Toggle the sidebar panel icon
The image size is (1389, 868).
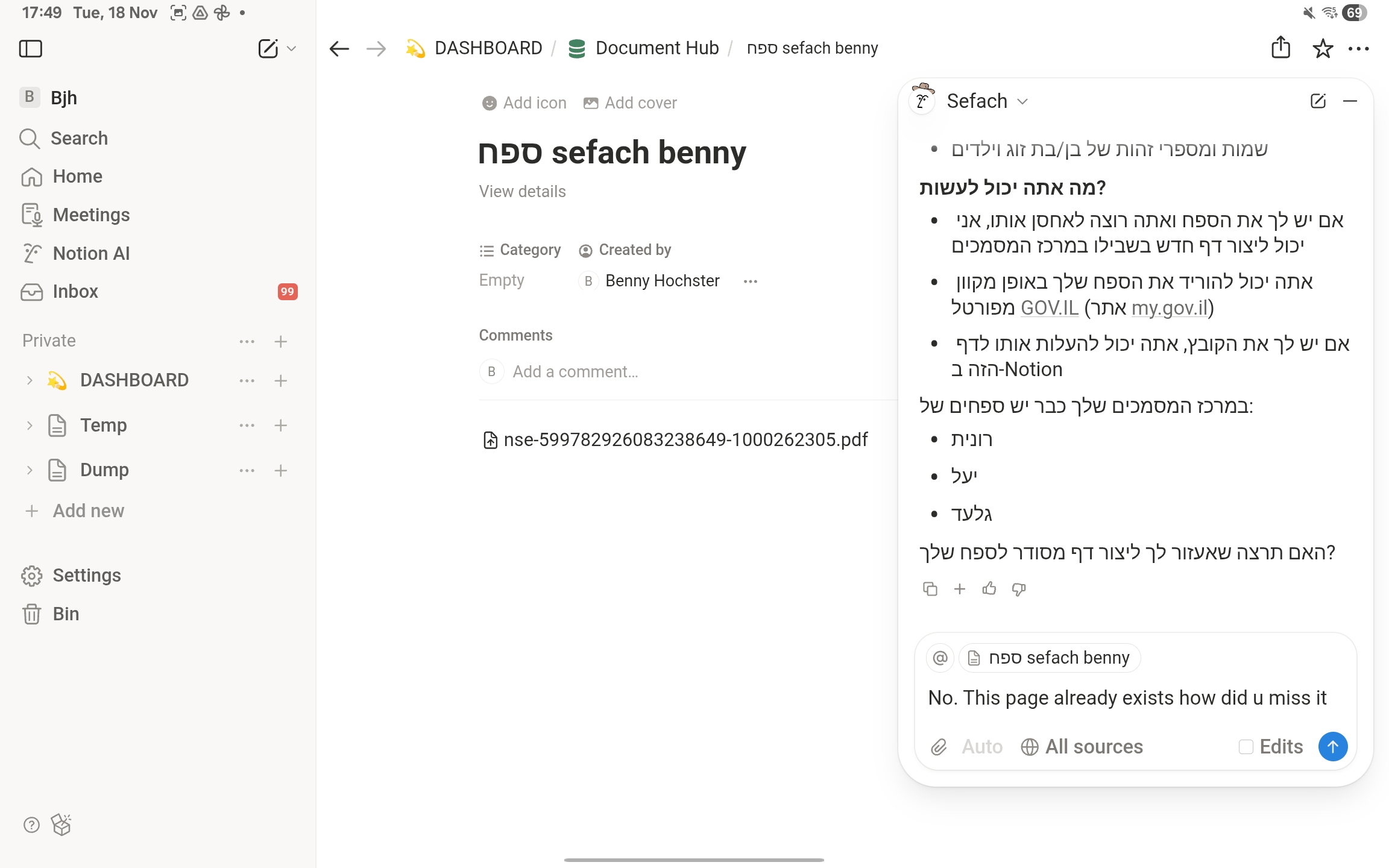pyautogui.click(x=31, y=48)
